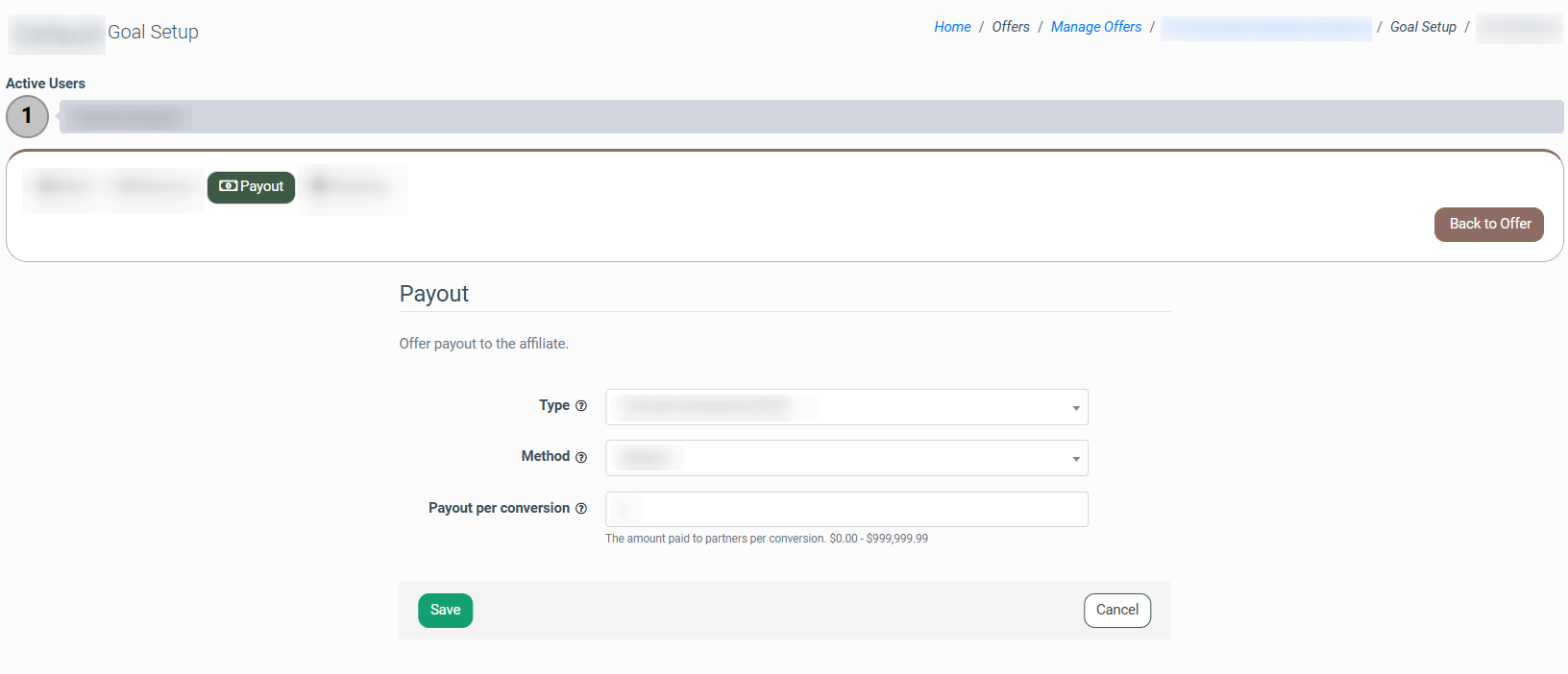
Task: Navigate to Manage Offers breadcrumb link
Action: (1095, 27)
